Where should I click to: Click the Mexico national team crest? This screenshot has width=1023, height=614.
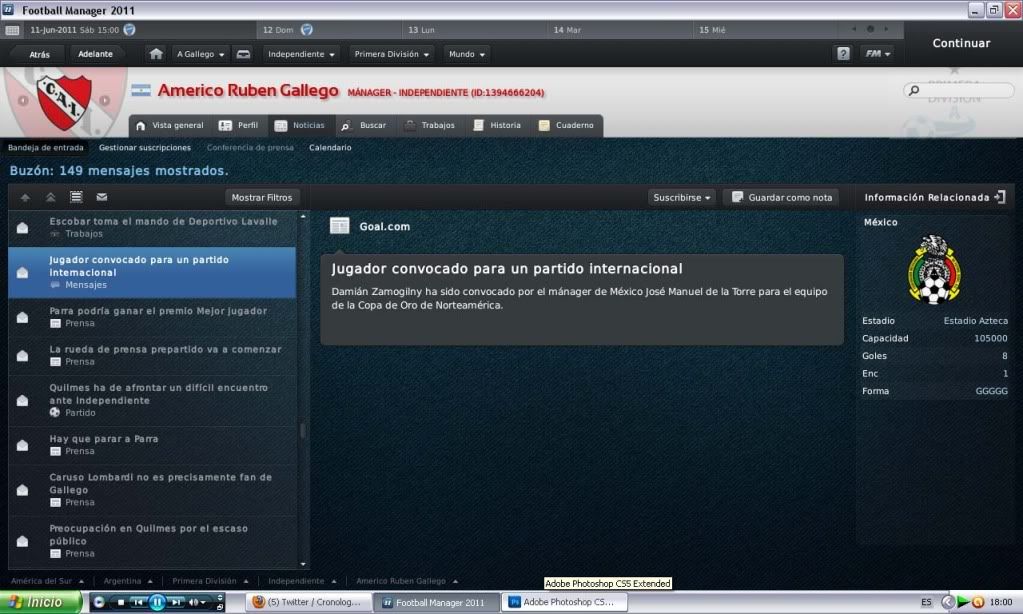[x=934, y=269]
